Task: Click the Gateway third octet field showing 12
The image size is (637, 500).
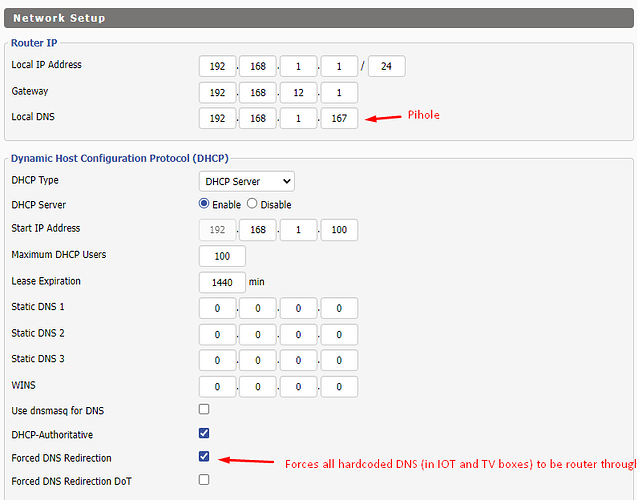Action: click(x=298, y=93)
